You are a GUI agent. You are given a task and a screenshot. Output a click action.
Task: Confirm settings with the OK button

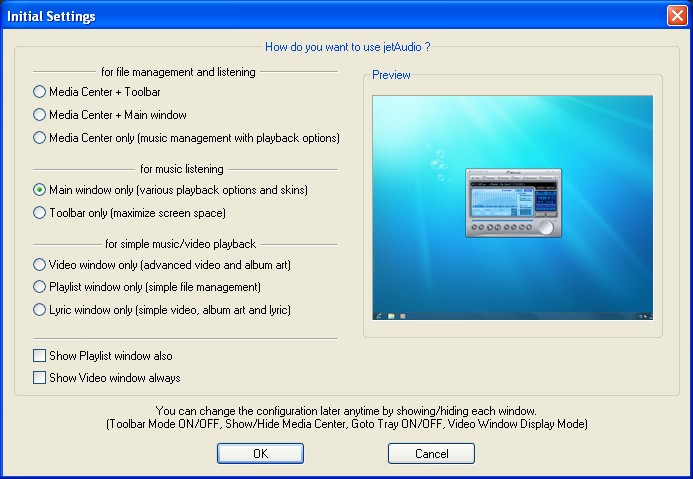pos(260,454)
